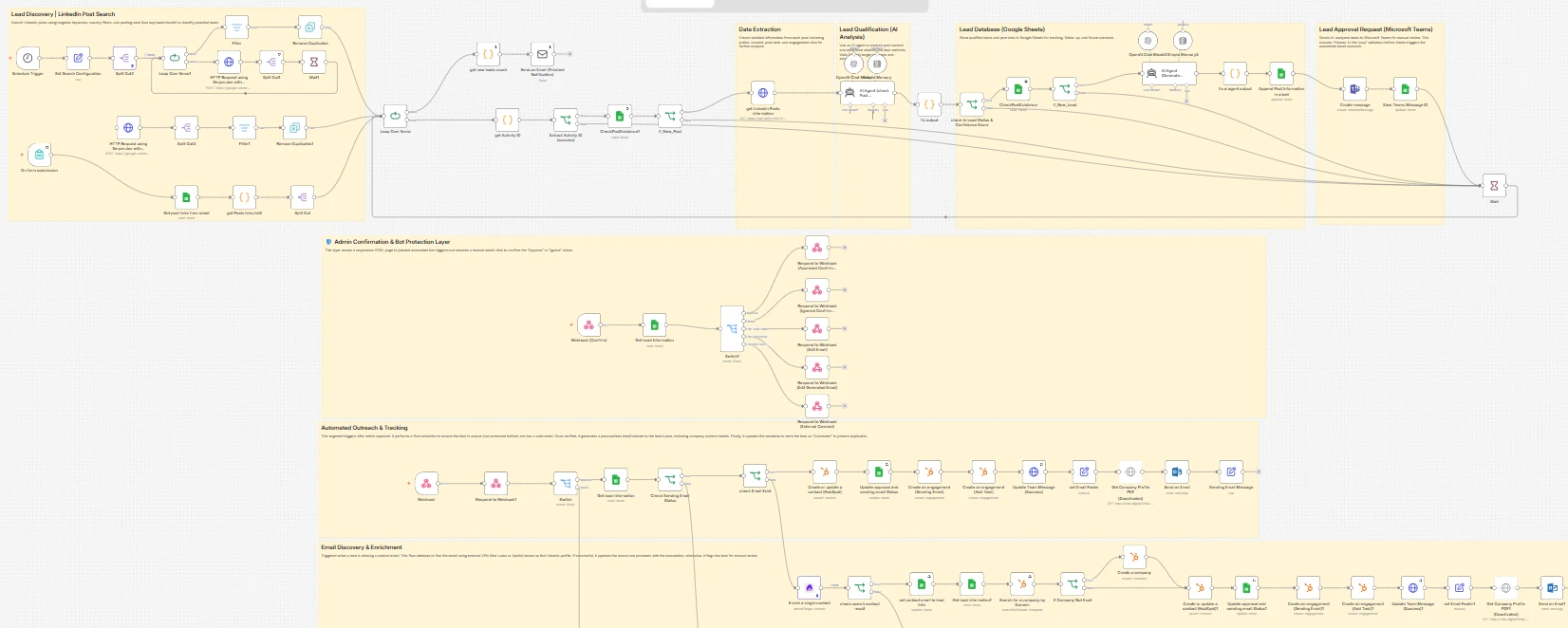Select the top Filter node
Viewport: 1568px width, 628px height.
237,28
